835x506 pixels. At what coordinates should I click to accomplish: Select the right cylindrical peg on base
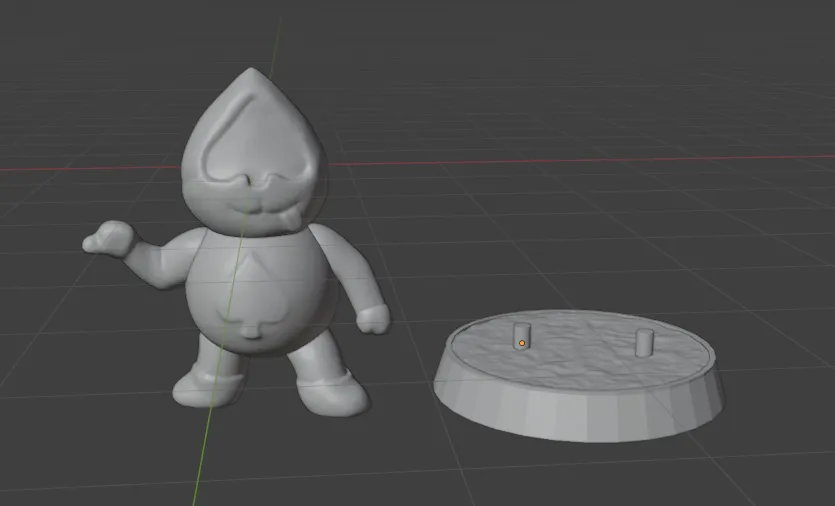[x=644, y=343]
